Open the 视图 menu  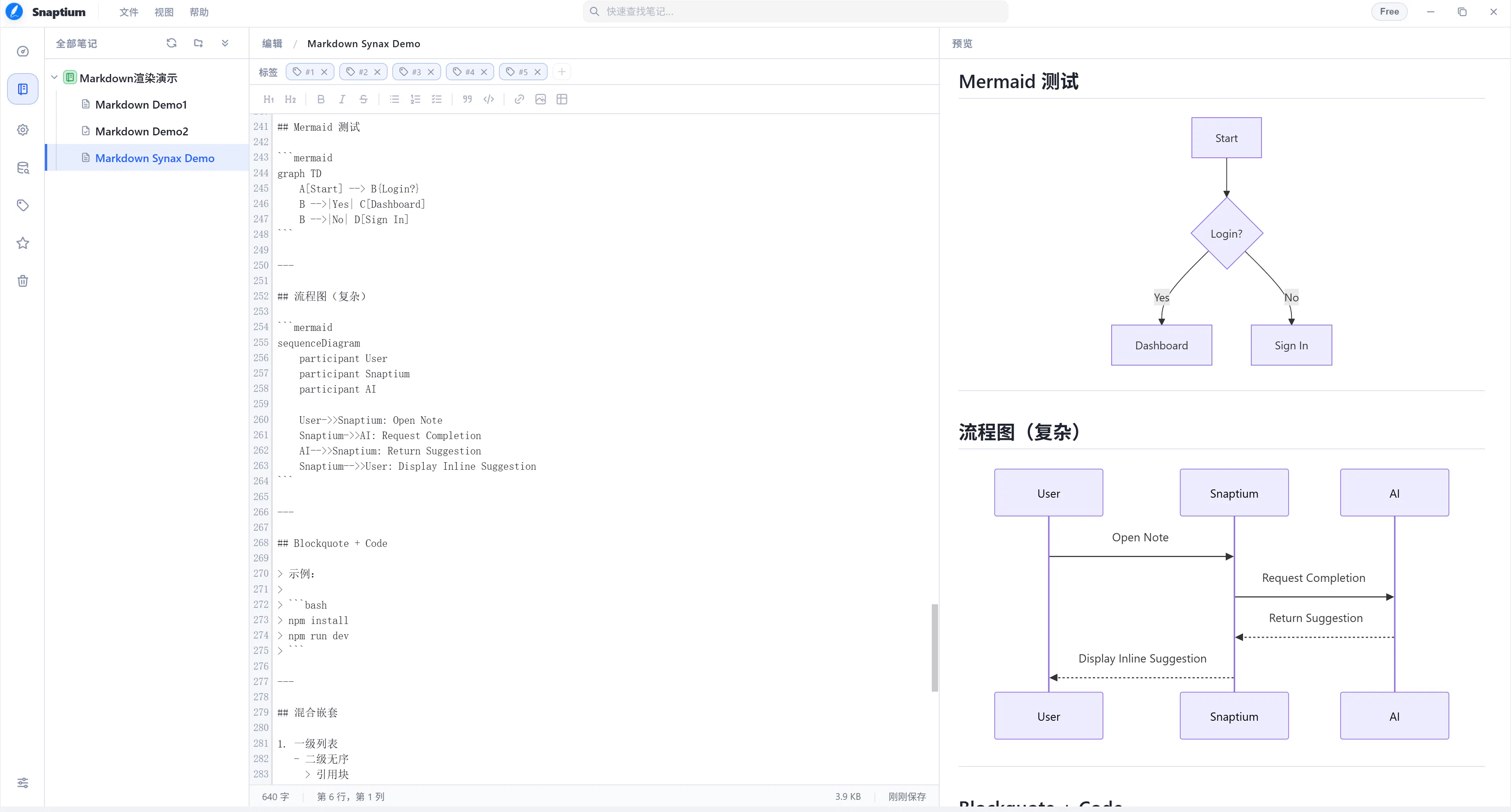point(164,12)
